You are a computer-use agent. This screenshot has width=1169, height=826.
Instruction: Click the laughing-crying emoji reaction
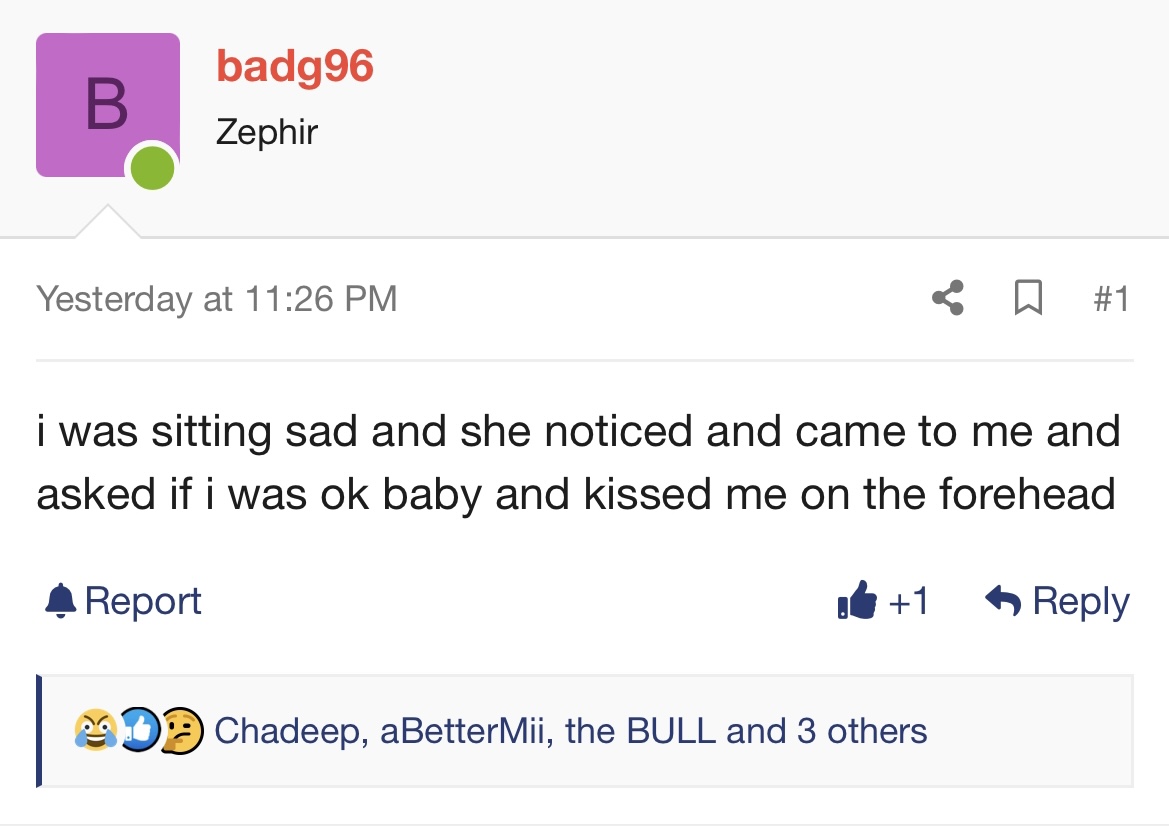[95, 730]
